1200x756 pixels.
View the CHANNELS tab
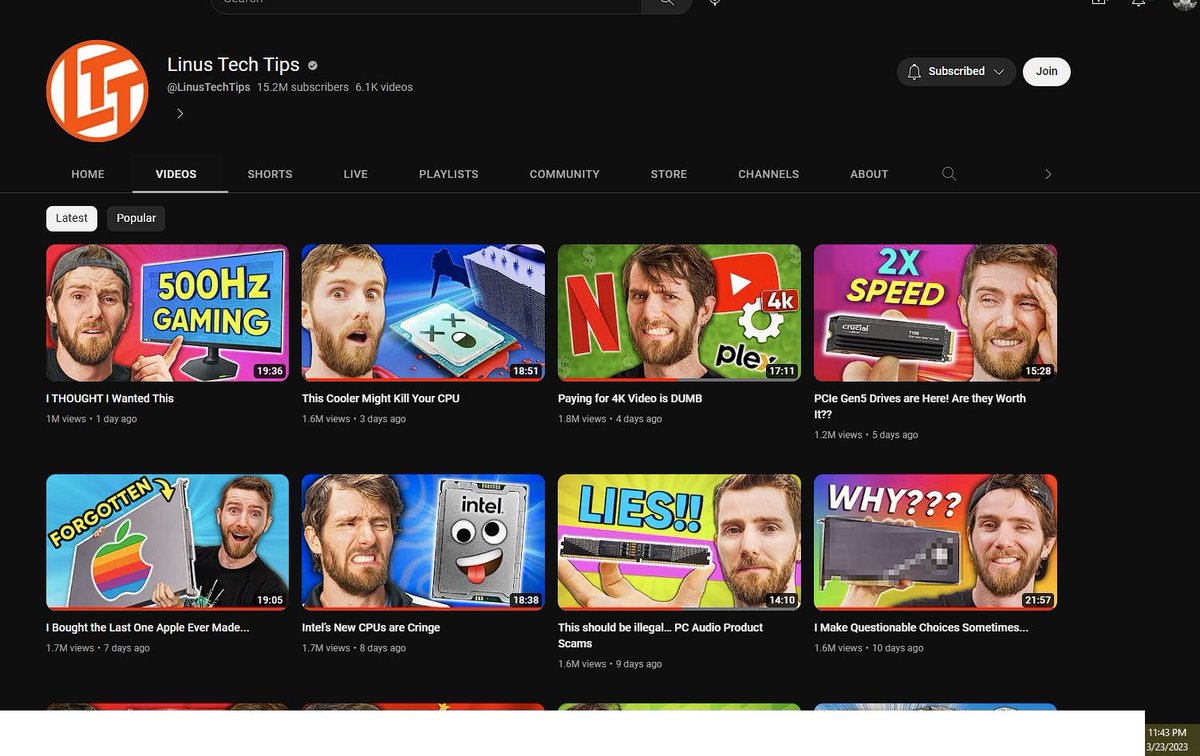[769, 174]
